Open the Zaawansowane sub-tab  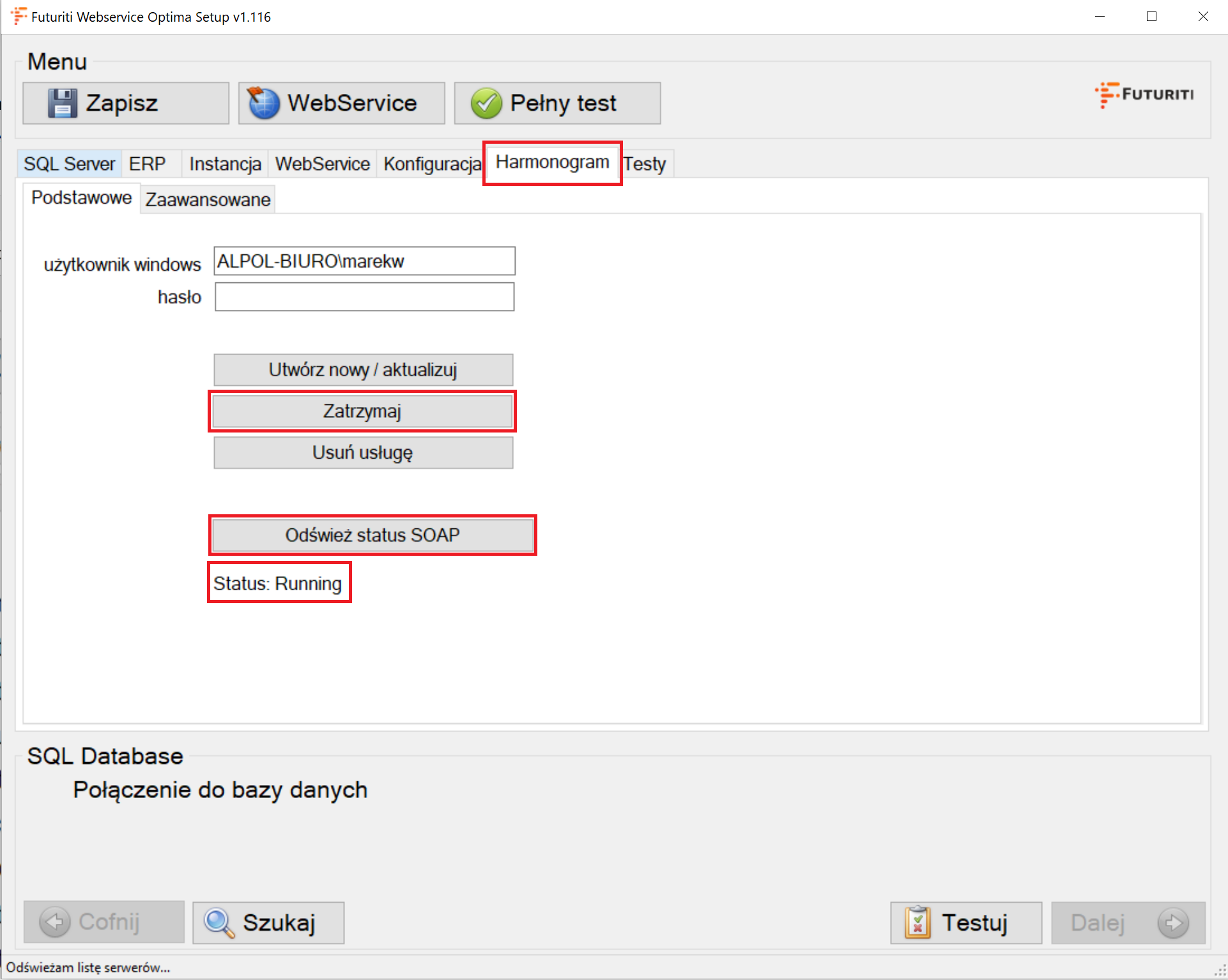pyautogui.click(x=208, y=200)
